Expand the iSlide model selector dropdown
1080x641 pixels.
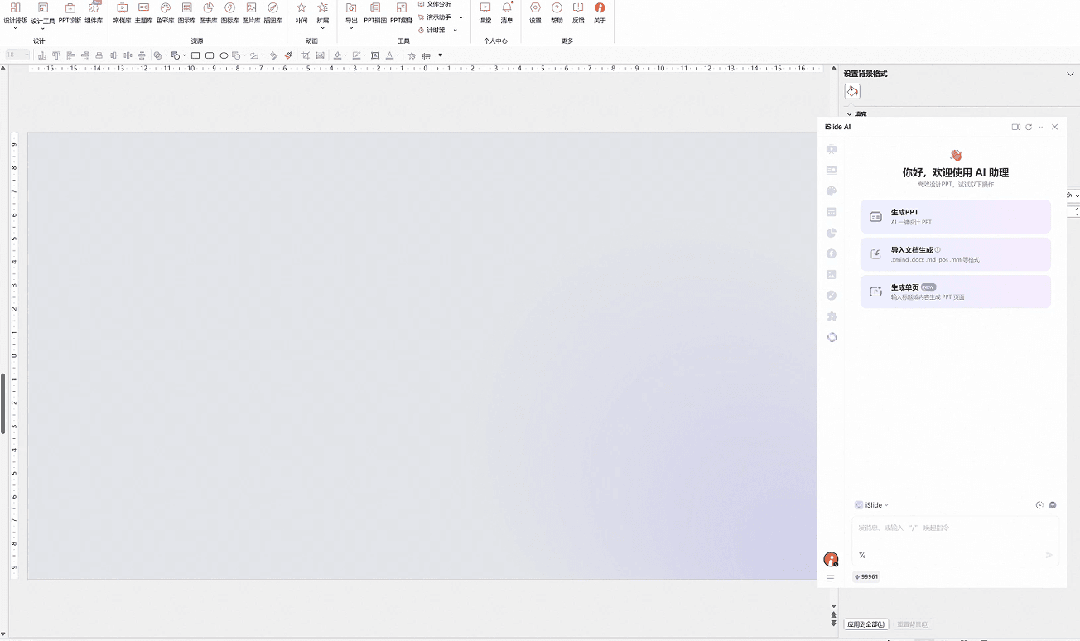872,505
